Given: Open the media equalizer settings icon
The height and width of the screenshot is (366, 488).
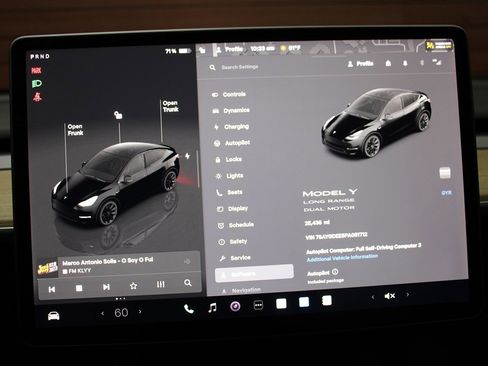Looking at the screenshot, I should click(x=160, y=284).
